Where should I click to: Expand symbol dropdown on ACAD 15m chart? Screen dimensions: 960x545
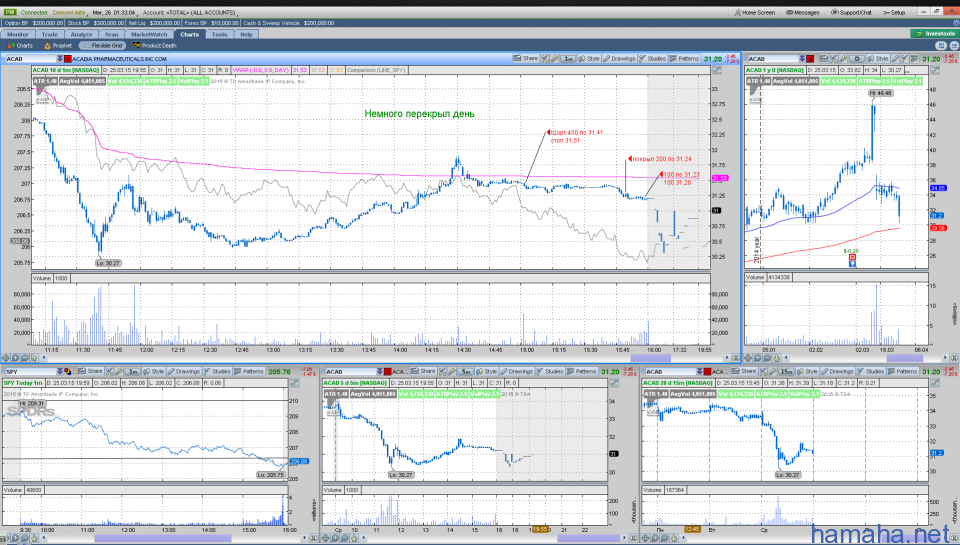click(x=700, y=372)
